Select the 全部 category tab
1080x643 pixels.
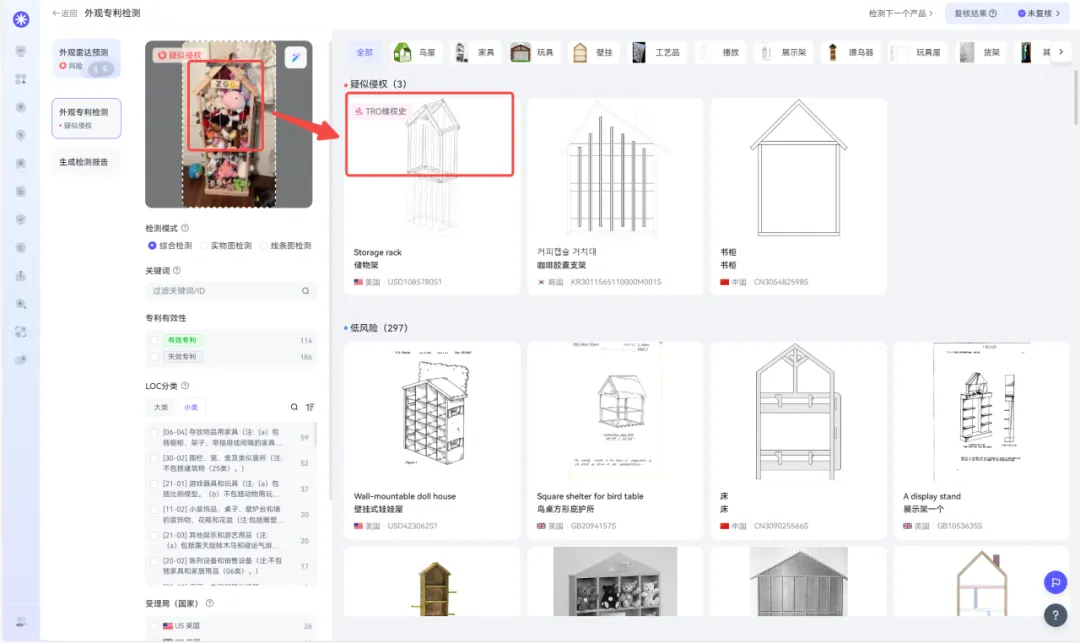[x=364, y=52]
